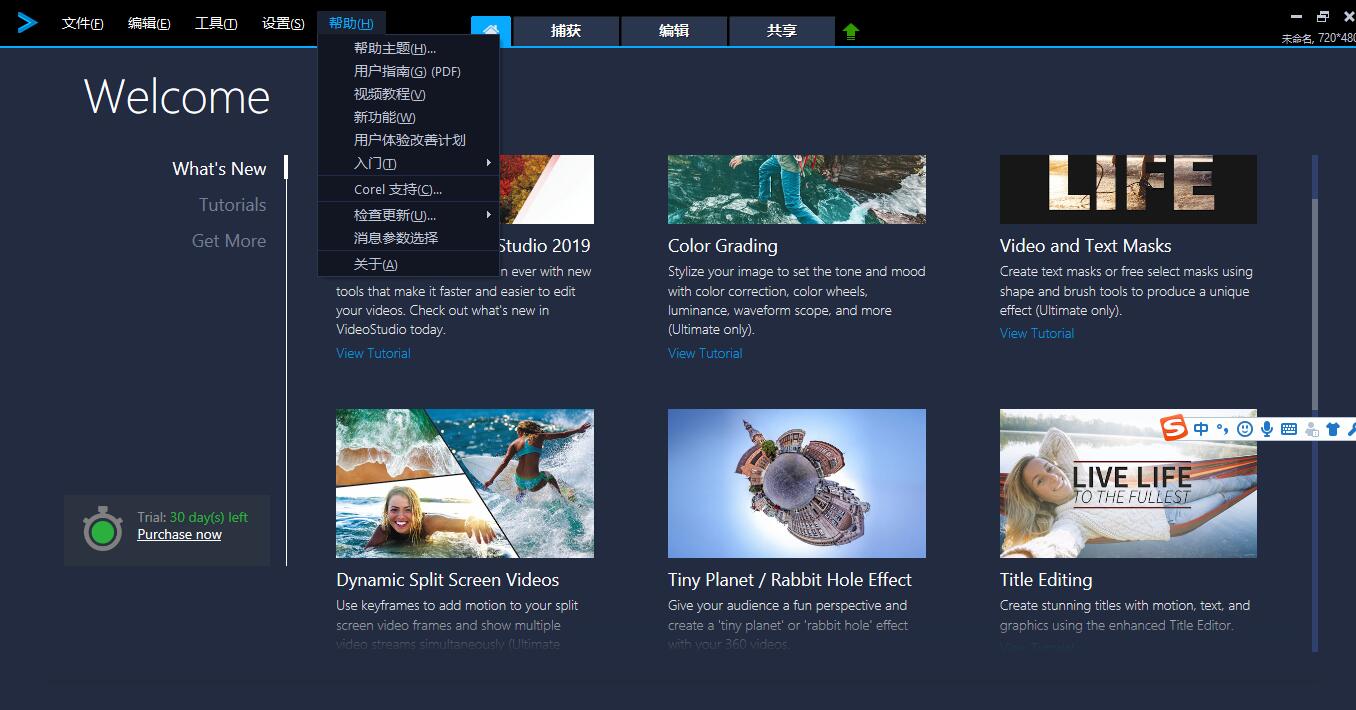Click the Welcome title text
The image size is (1356, 710).
pyautogui.click(x=177, y=97)
